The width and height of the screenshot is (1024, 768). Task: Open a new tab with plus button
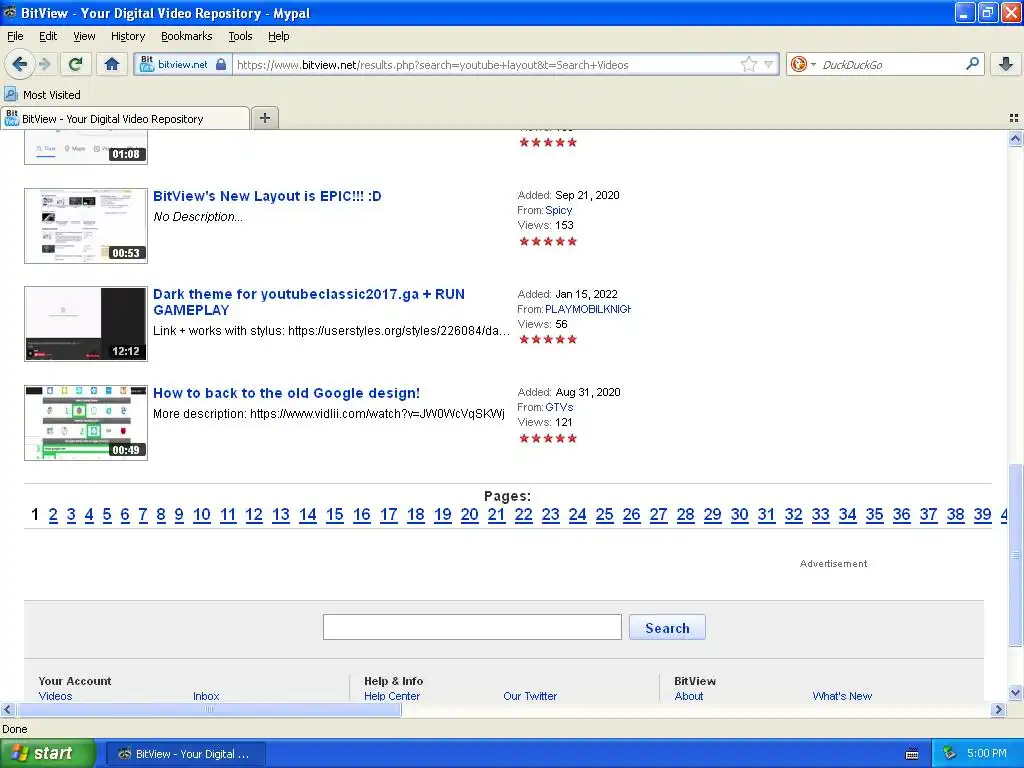tap(264, 118)
